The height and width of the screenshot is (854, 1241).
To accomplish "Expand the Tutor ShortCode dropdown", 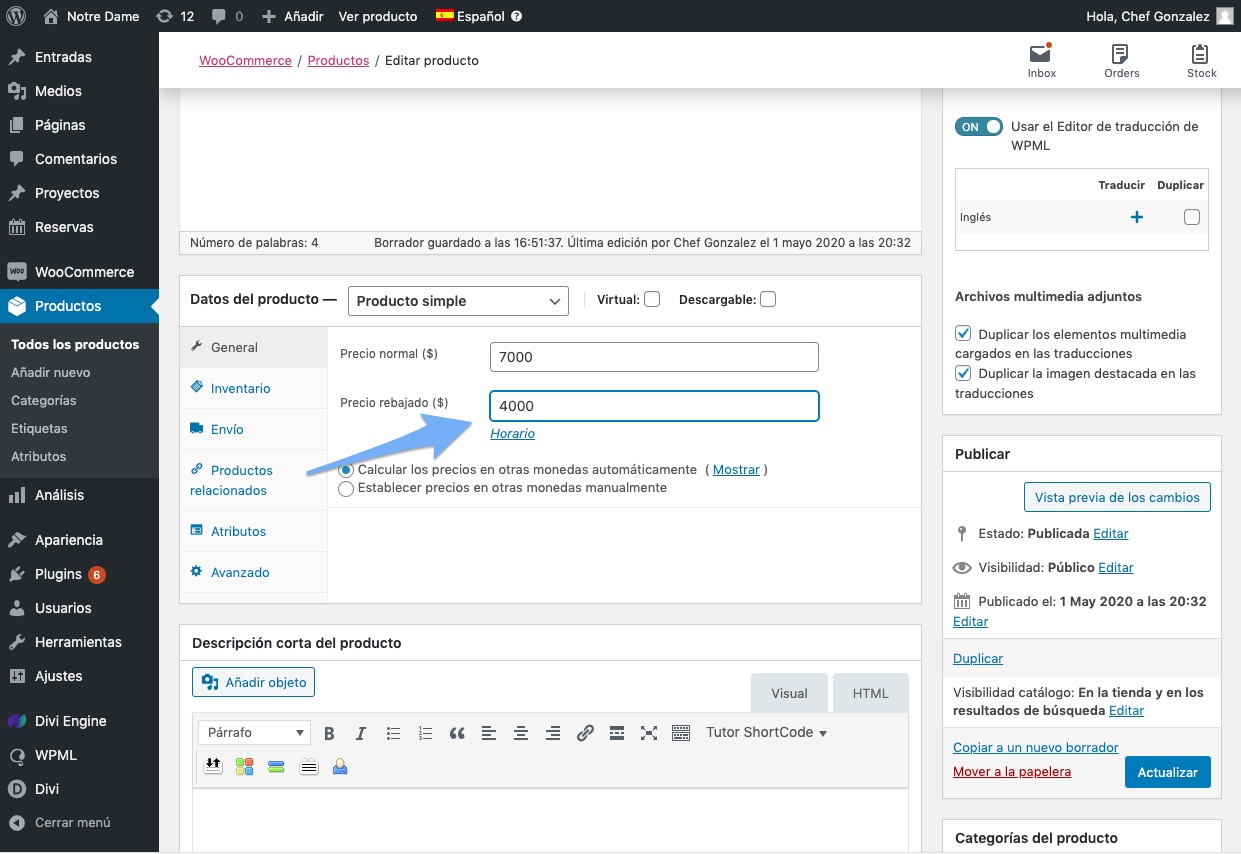I will tap(766, 733).
